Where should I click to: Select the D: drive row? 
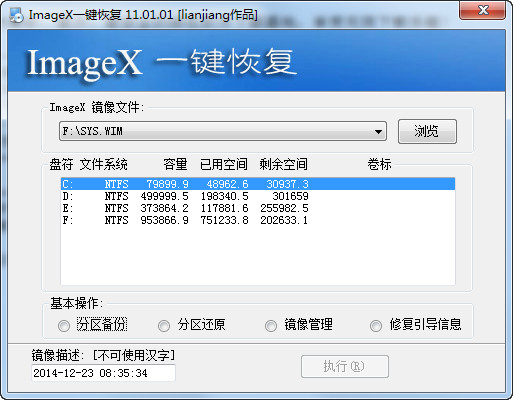point(258,196)
